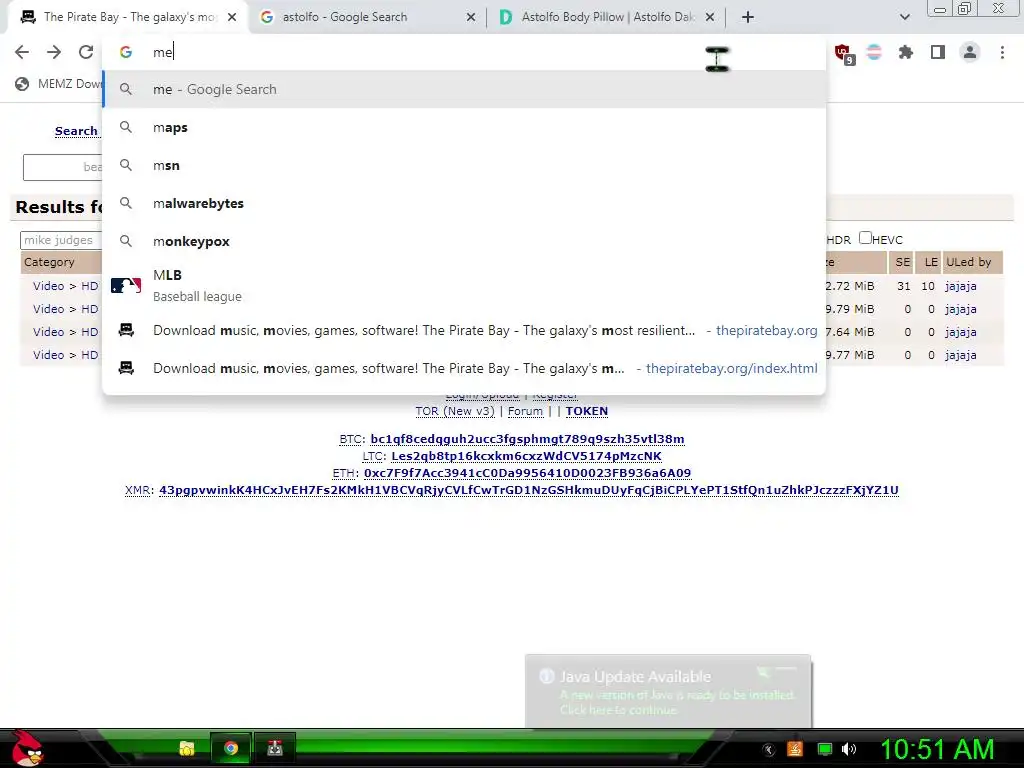The width and height of the screenshot is (1024, 768).
Task: Open the Forum link
Action: [525, 411]
